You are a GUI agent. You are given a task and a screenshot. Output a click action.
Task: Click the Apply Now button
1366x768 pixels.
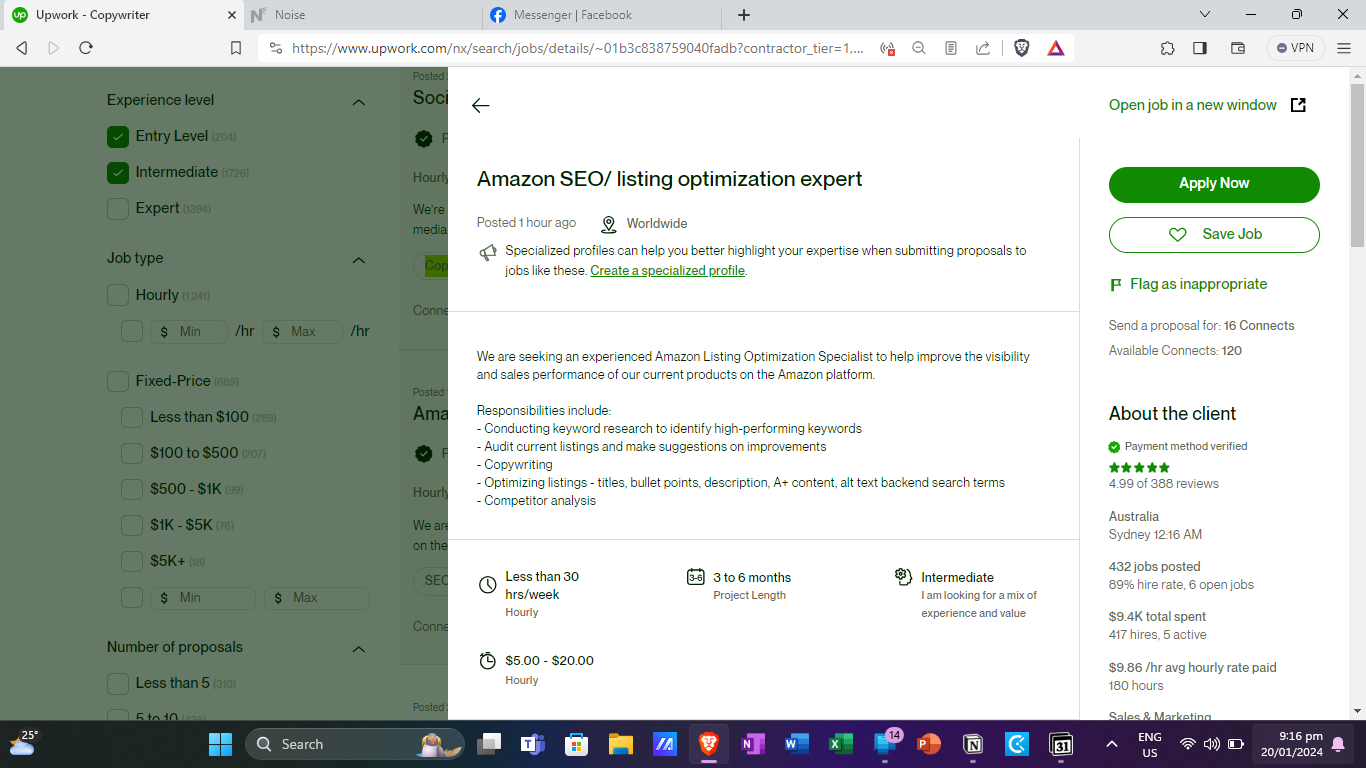[x=1214, y=184]
